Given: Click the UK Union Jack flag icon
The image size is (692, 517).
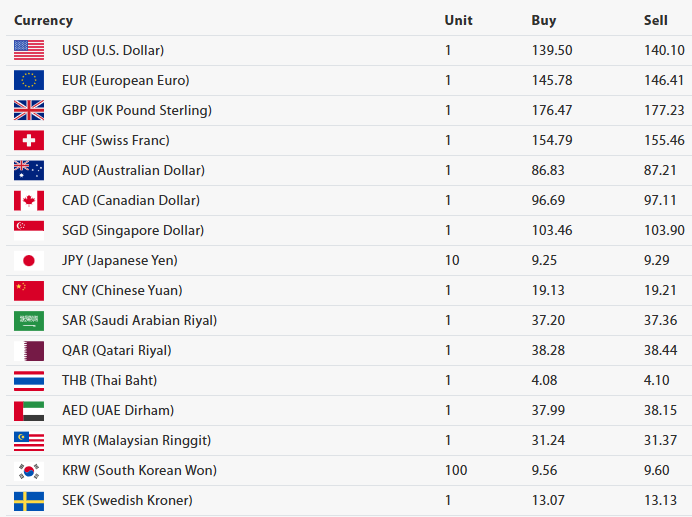Looking at the screenshot, I should pos(29,110).
